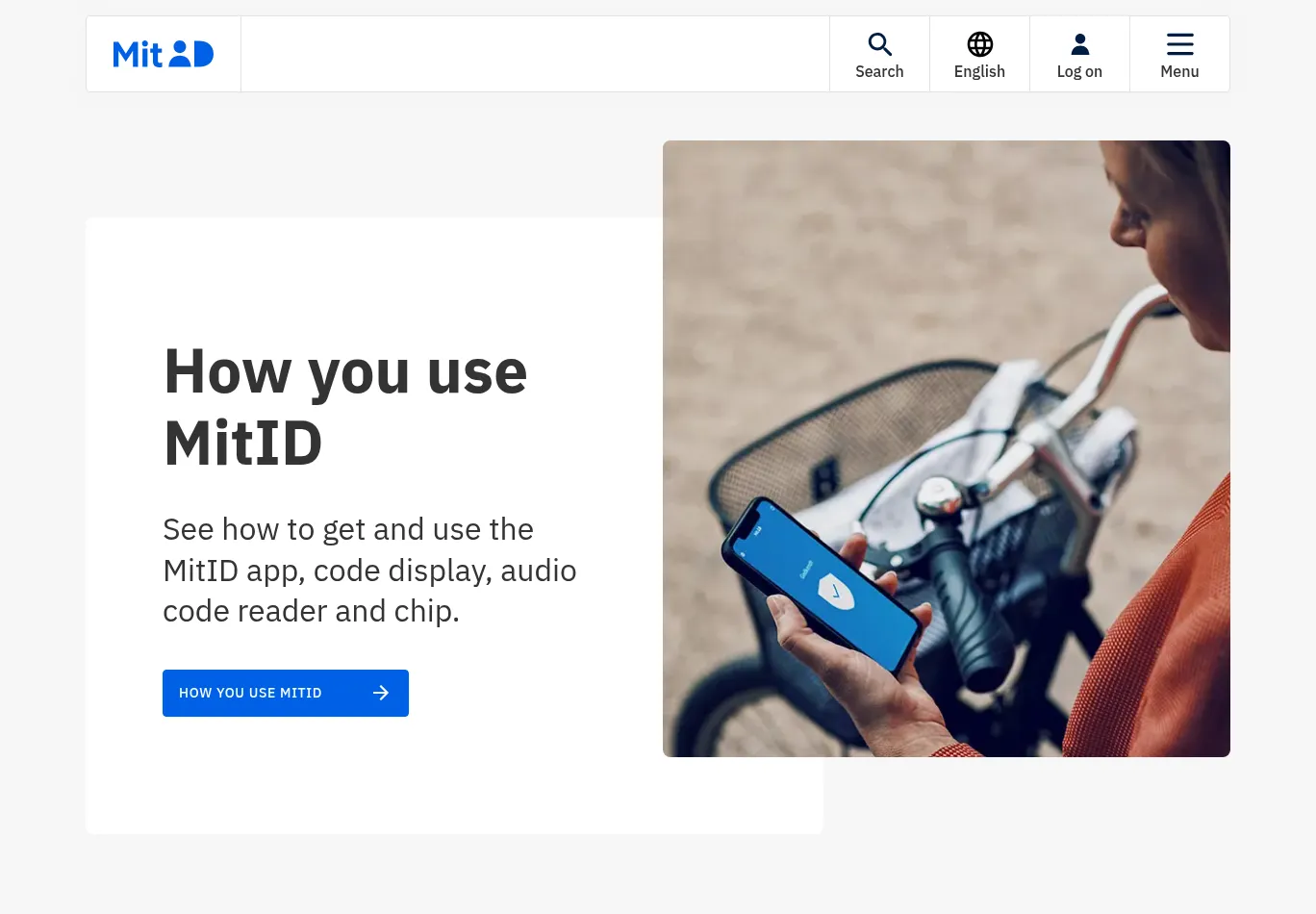Open search via magnifying glass icon

(879, 44)
